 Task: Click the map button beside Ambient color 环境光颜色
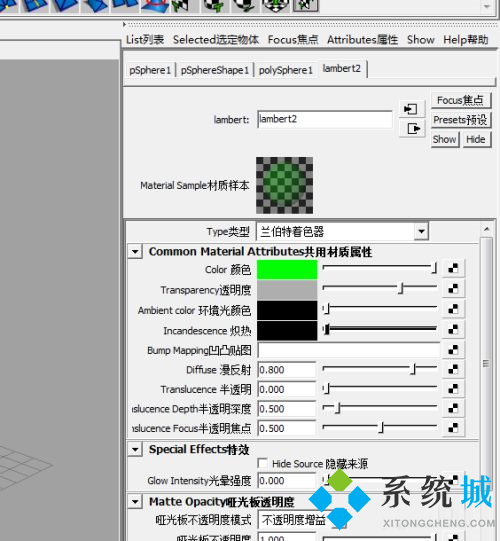(x=453, y=309)
